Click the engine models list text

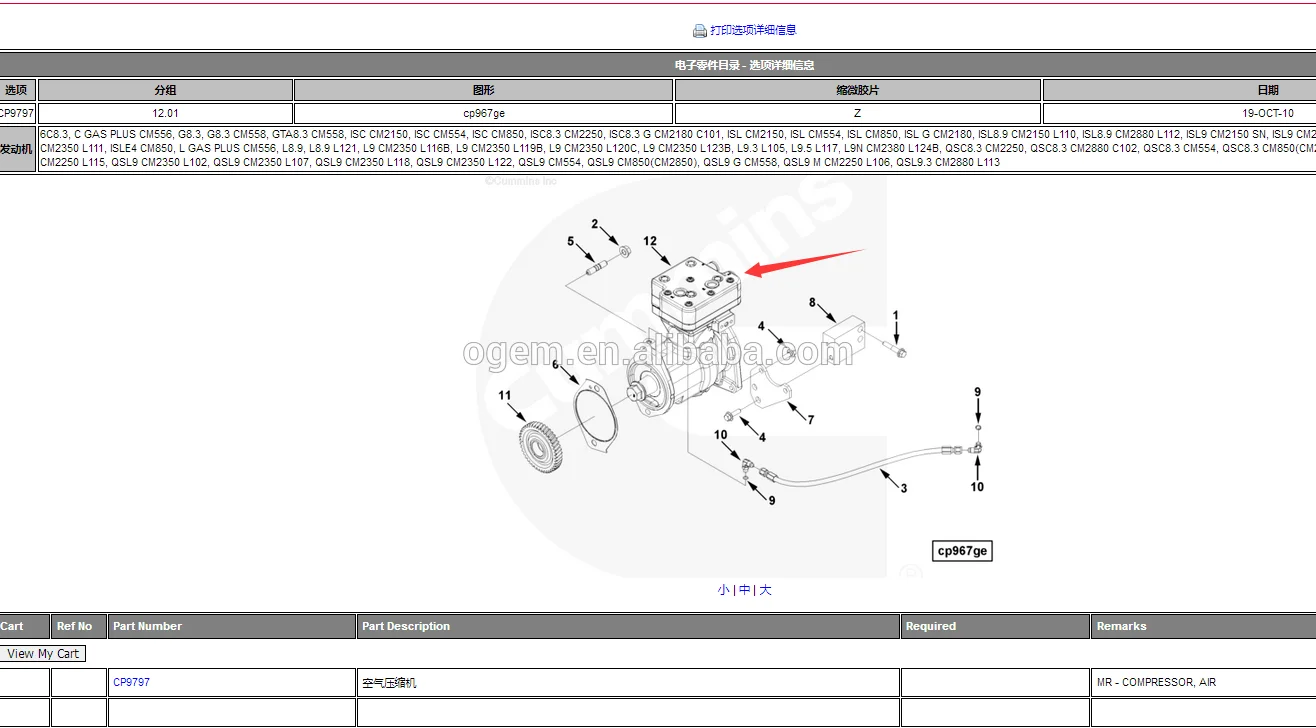(x=677, y=148)
